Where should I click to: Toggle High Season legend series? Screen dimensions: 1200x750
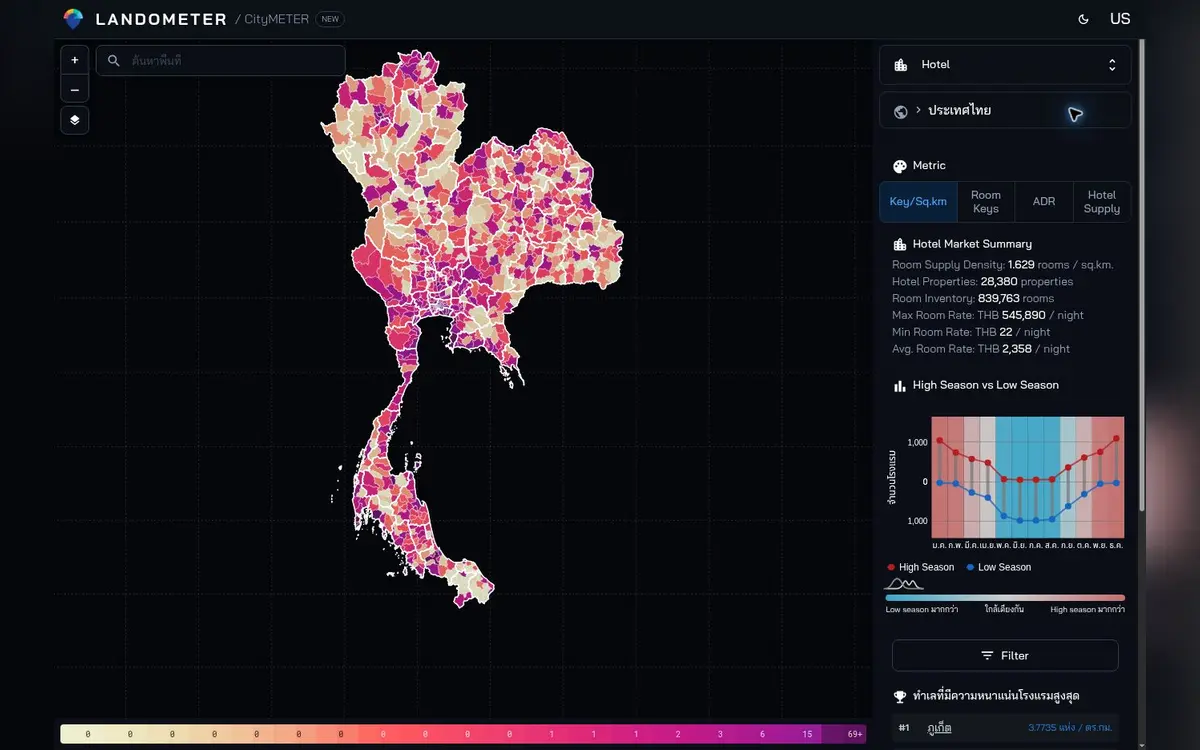[921, 567]
